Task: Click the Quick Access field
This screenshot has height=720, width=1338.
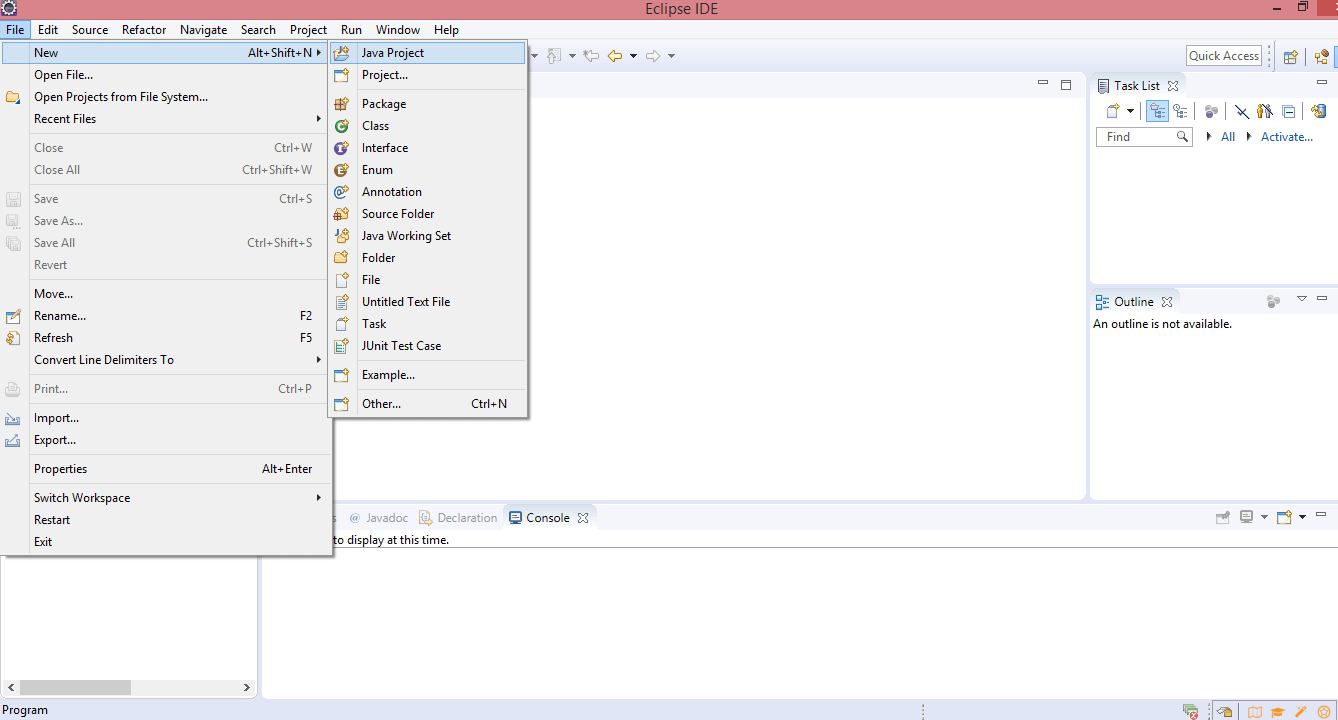Action: pos(1224,56)
